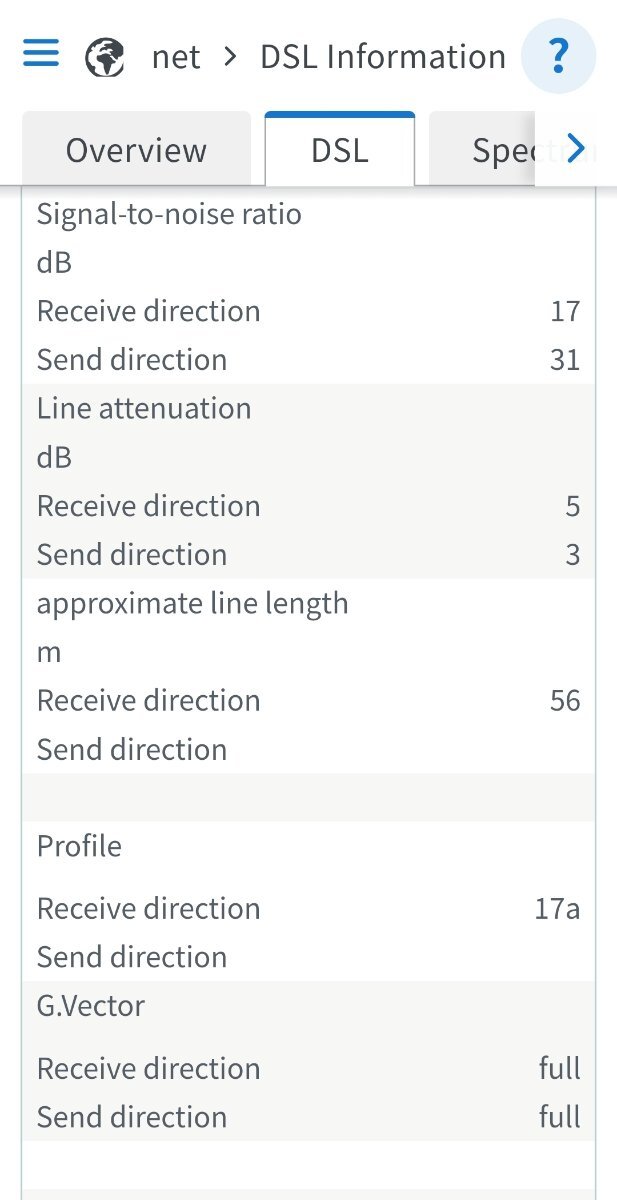Click signal-to-noise send value 31
The height and width of the screenshot is (1200, 617).
click(x=565, y=360)
